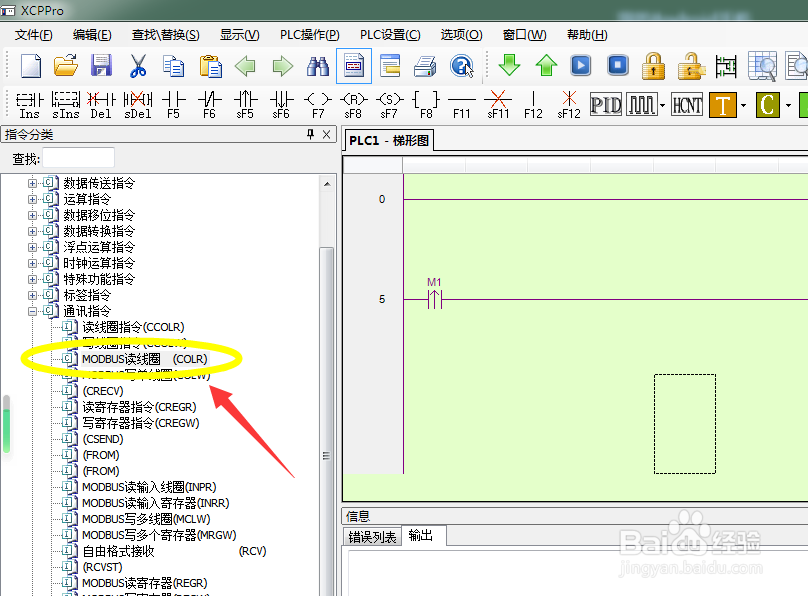808x596 pixels.
Task: Click the instruction tree vertical scrollbar thumb
Action: [x=326, y=421]
